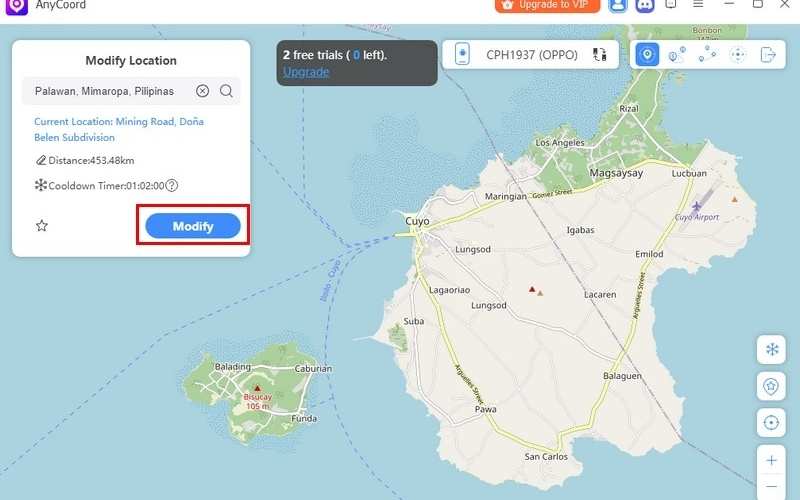Open the Cooldown Timer help icon
This screenshot has width=800, height=500.
pos(172,185)
